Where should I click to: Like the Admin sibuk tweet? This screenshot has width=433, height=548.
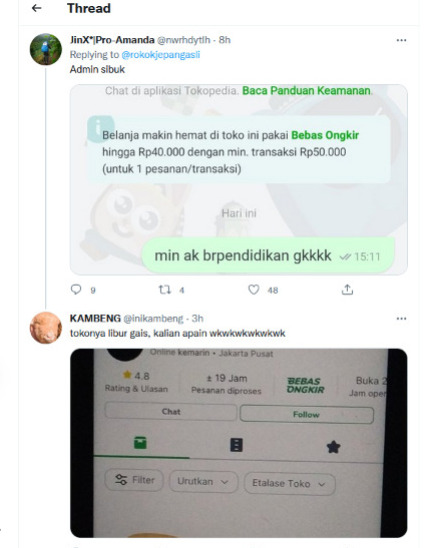254,289
